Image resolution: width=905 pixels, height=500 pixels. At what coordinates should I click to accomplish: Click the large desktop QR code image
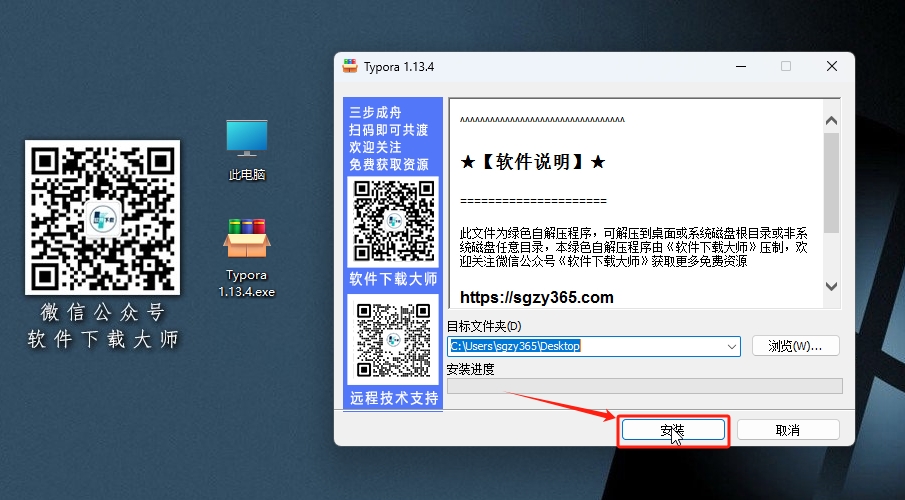tap(102, 217)
